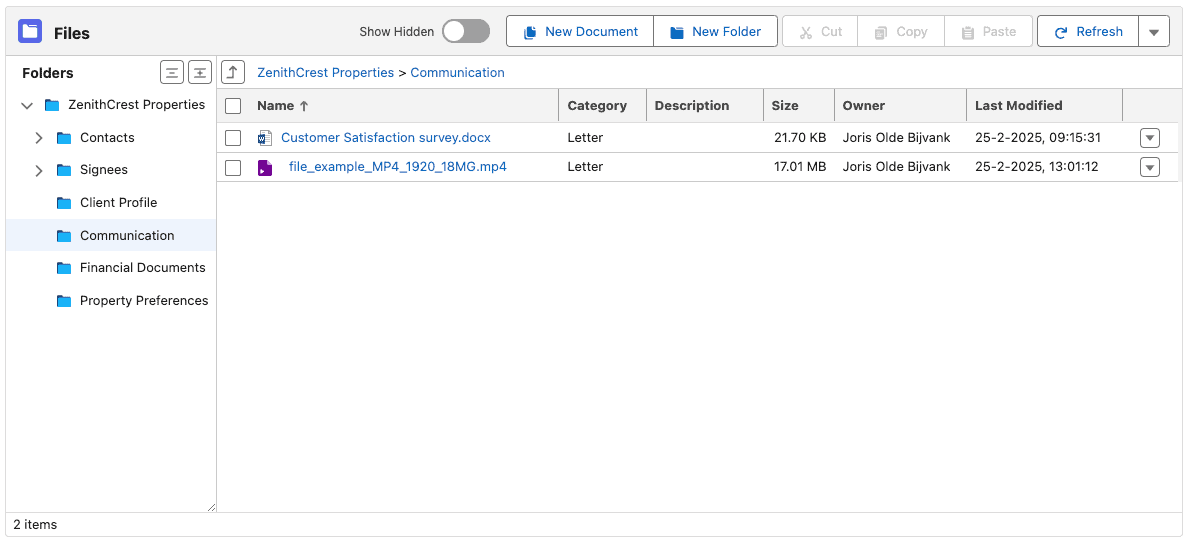Tick checkbox for Customer Satisfaction survey.docx
This screenshot has height=543, width=1189.
(233, 138)
